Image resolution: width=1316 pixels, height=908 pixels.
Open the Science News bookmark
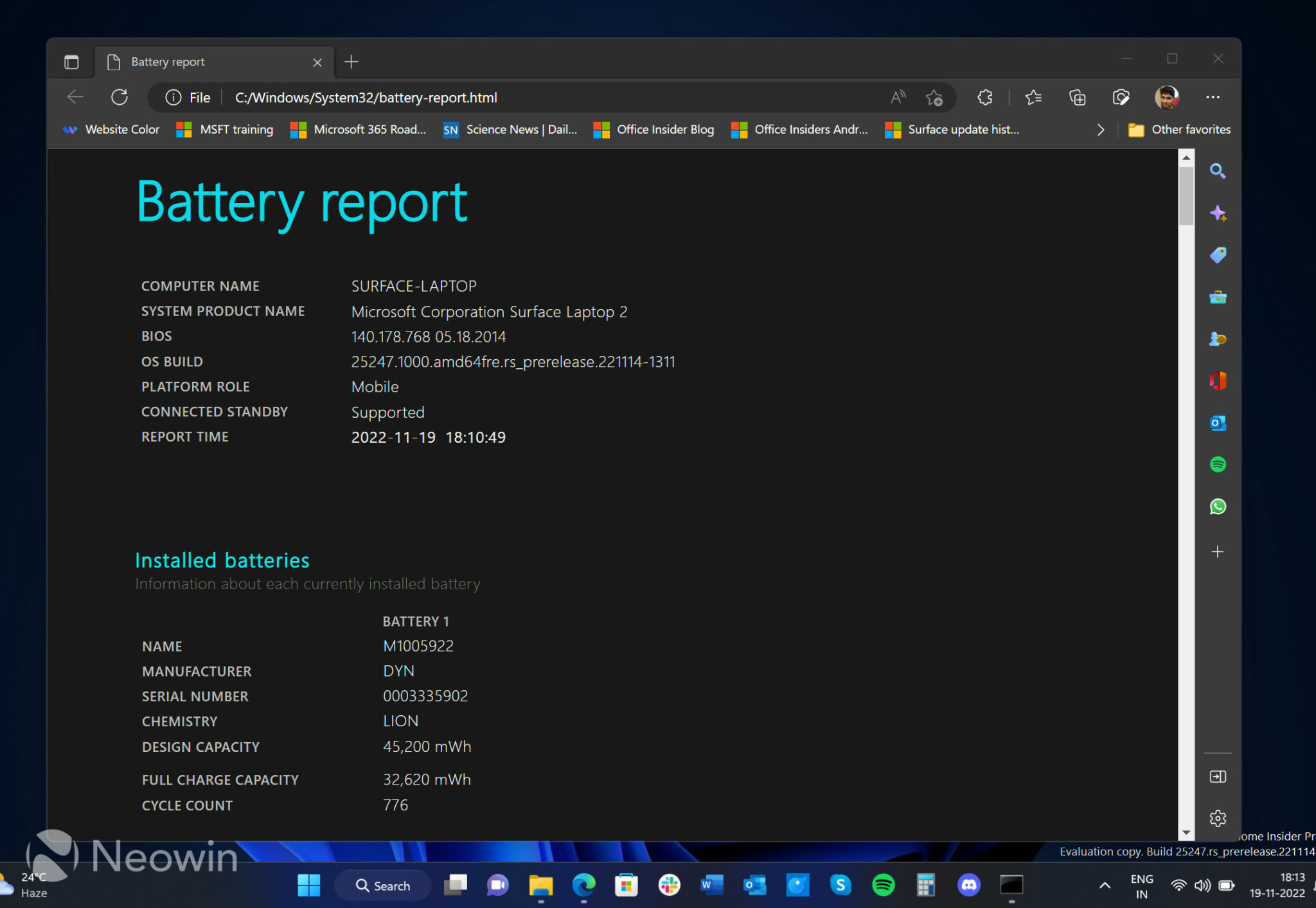[511, 129]
